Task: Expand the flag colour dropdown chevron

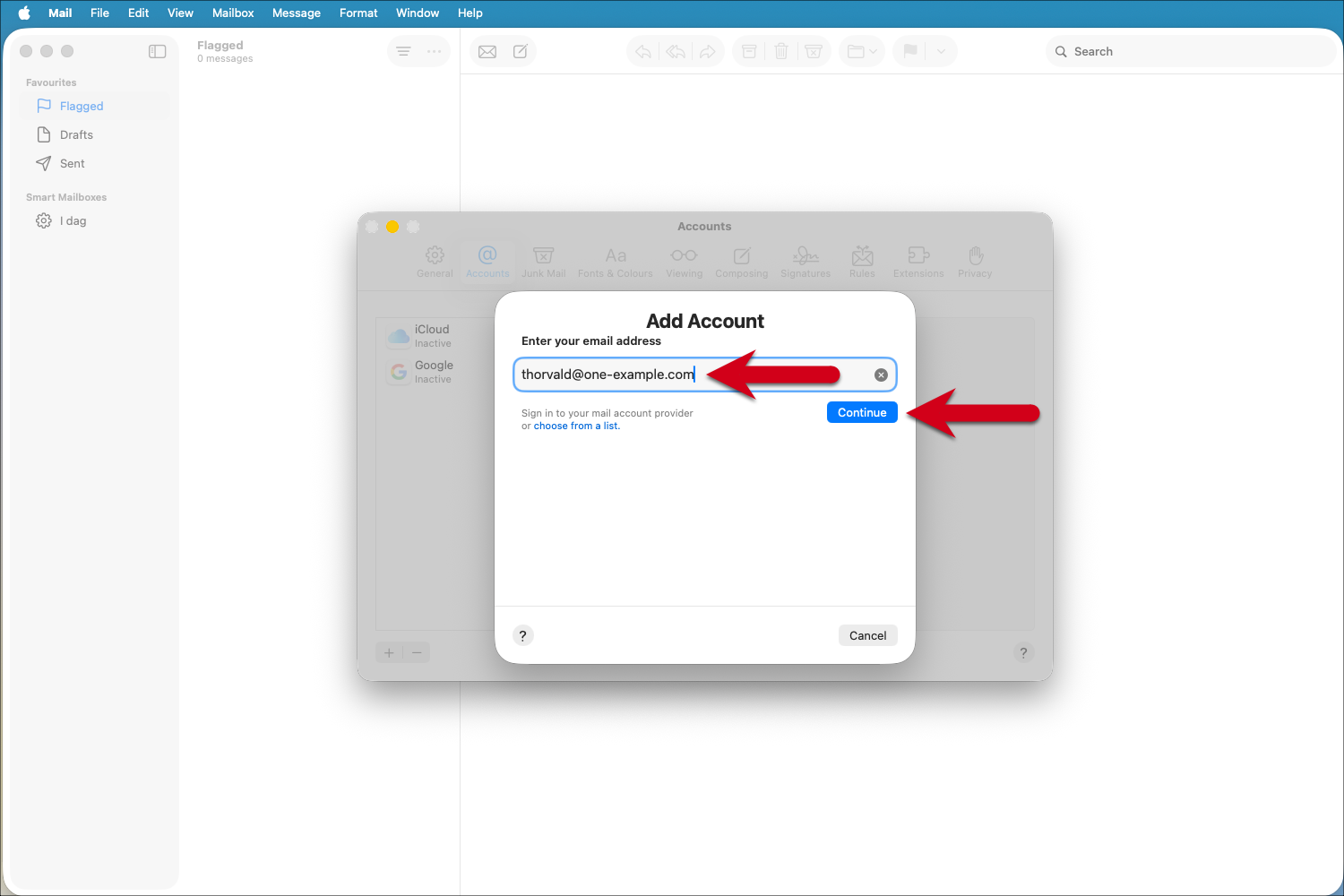Action: [x=940, y=51]
